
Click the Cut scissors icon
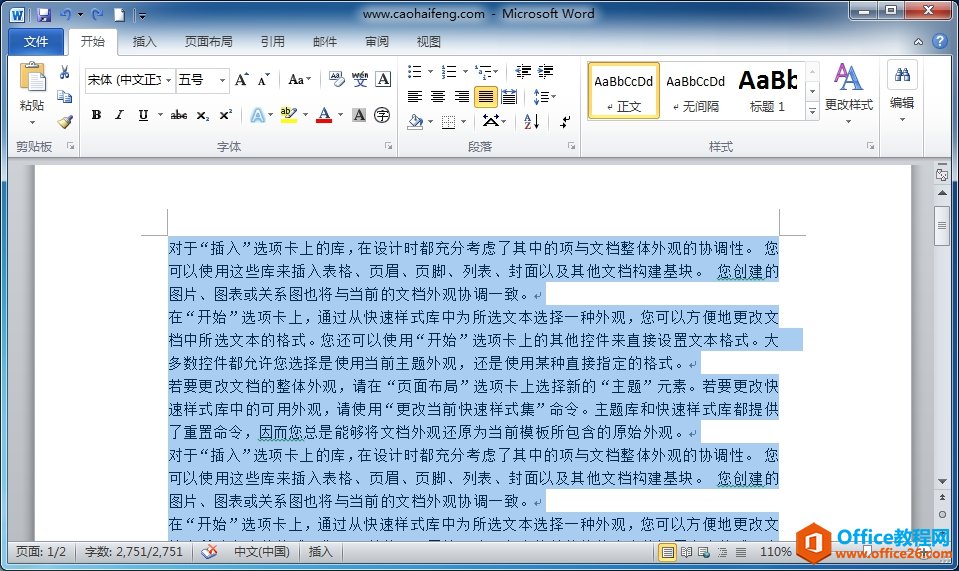(65, 72)
